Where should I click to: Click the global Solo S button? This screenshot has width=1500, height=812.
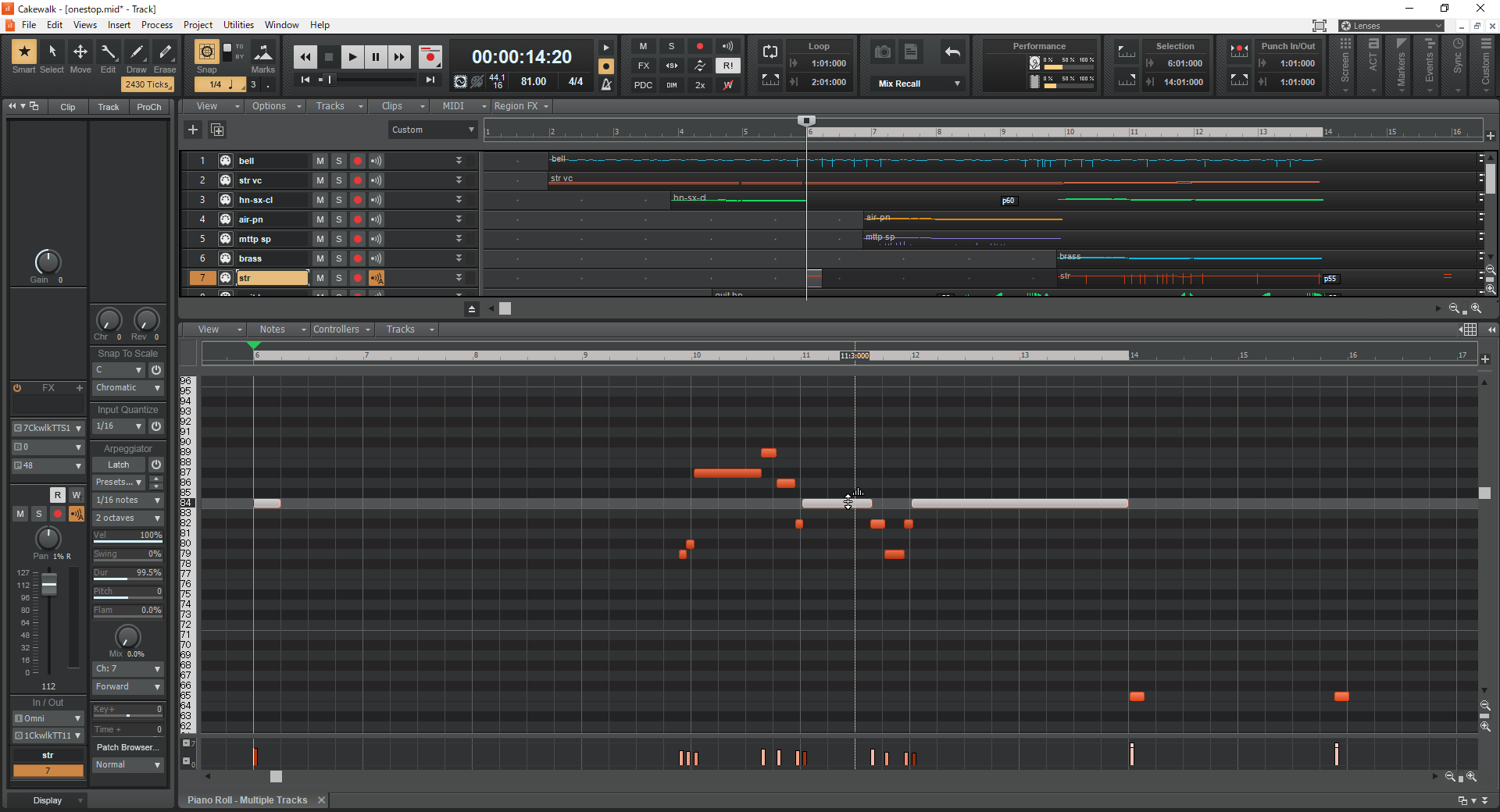click(671, 46)
